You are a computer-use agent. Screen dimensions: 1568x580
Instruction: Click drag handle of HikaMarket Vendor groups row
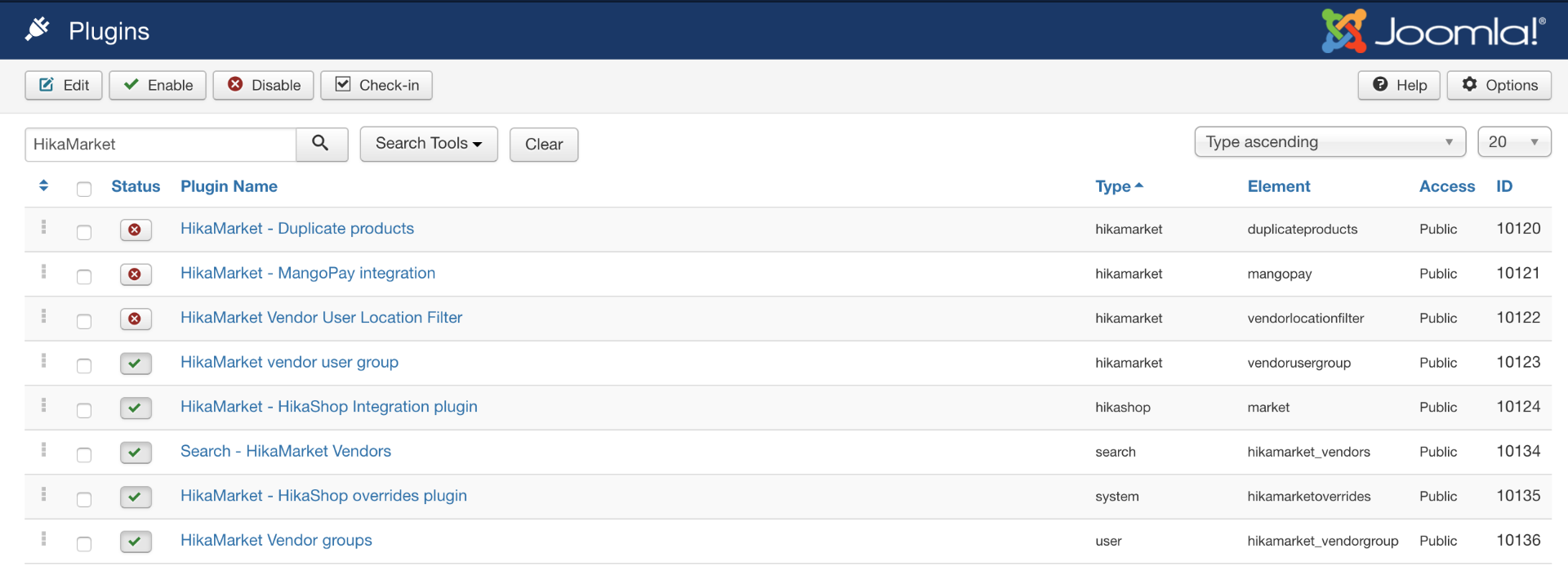pyautogui.click(x=44, y=538)
